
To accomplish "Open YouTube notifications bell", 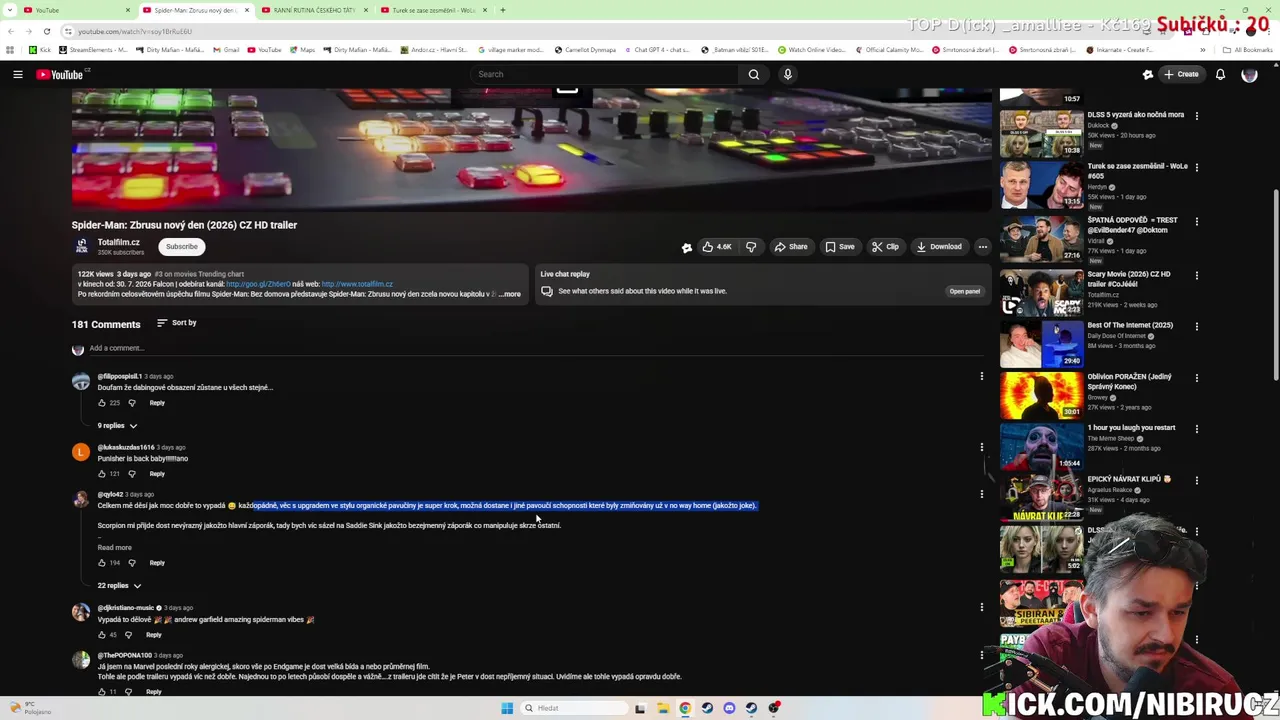I will (1220, 74).
